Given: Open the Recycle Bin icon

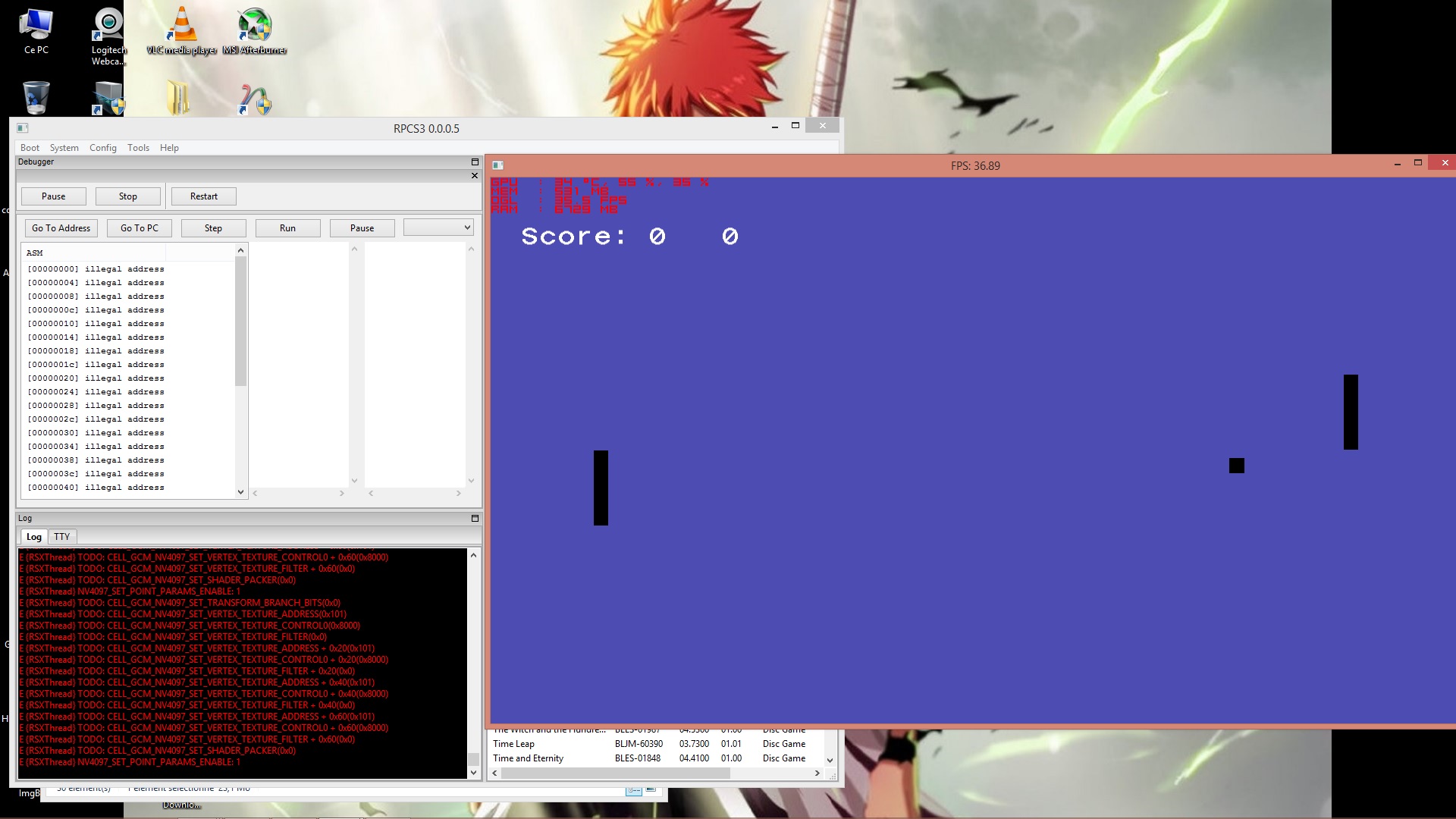Looking at the screenshot, I should click(36, 98).
